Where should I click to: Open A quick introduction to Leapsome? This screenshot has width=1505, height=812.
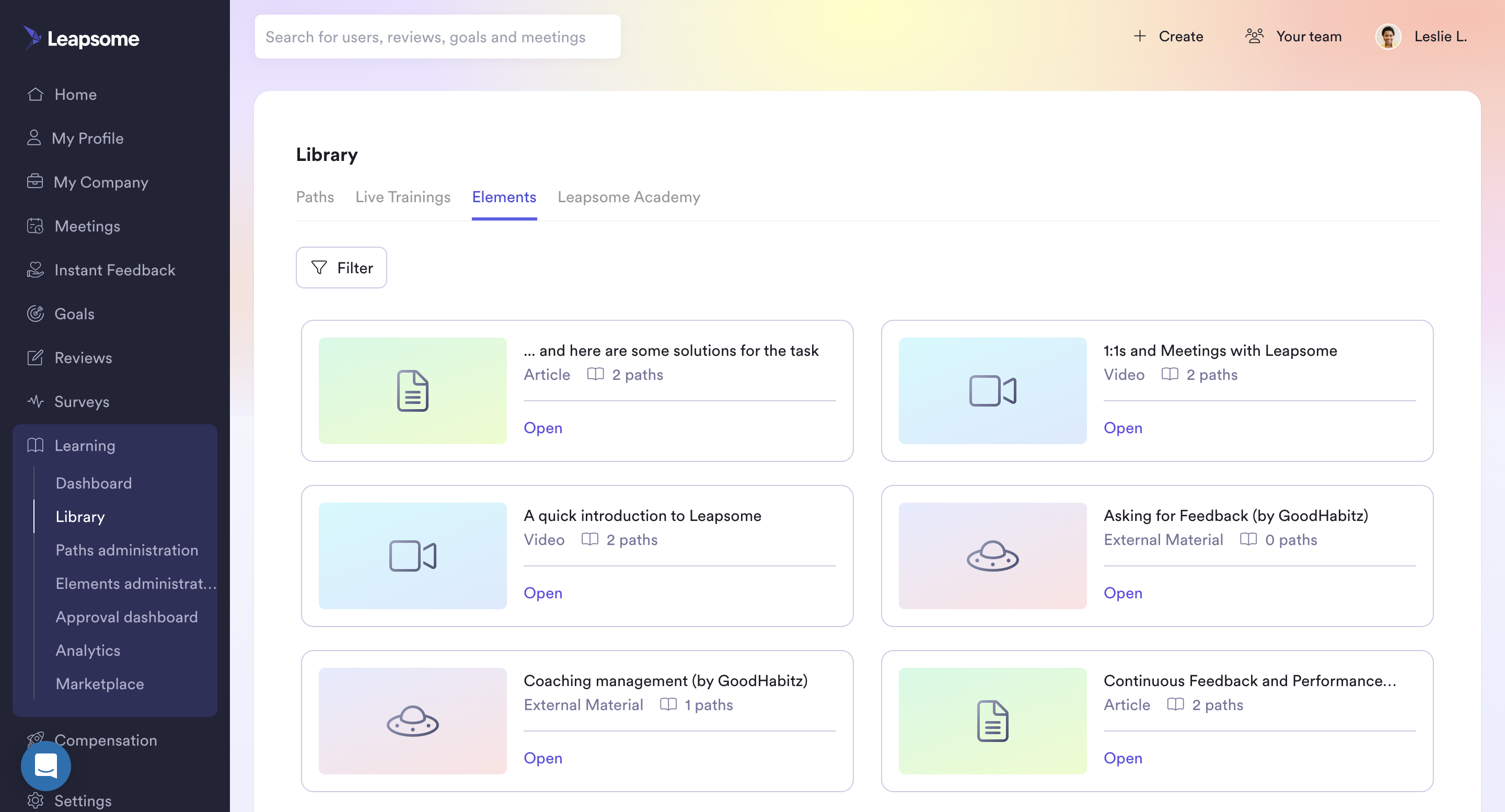[543, 593]
